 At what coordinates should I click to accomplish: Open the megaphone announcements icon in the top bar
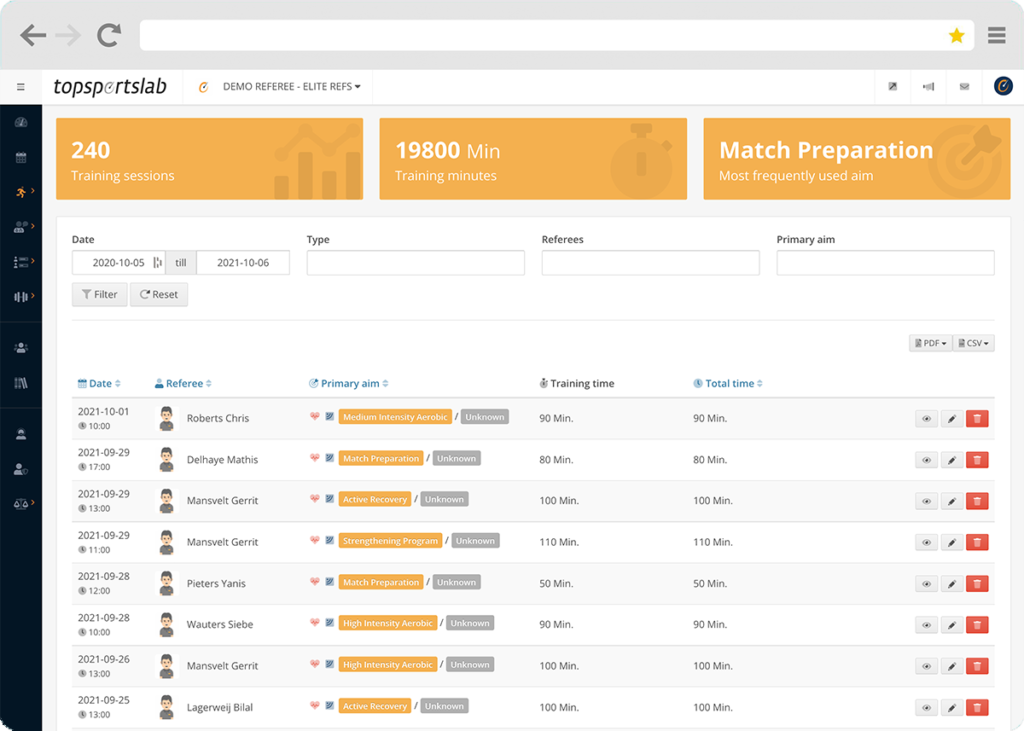928,86
